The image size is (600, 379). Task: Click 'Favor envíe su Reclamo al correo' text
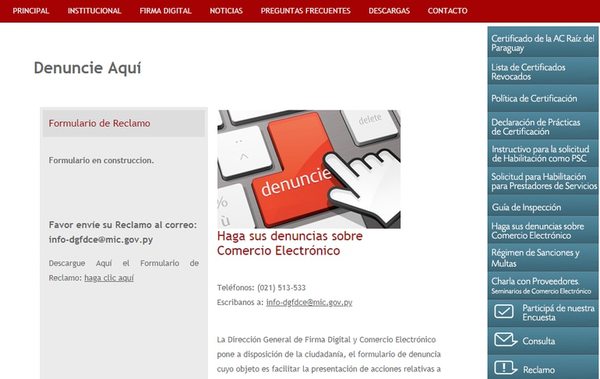(x=123, y=225)
